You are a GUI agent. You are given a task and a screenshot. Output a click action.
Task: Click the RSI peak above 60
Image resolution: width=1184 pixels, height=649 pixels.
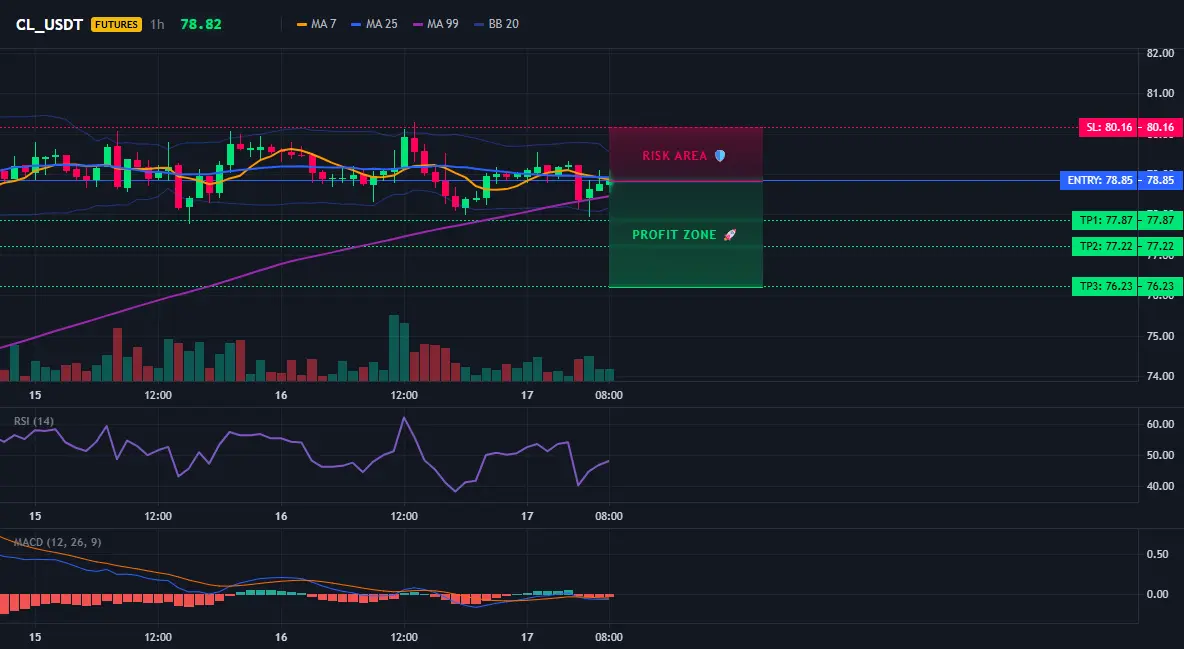coord(404,419)
